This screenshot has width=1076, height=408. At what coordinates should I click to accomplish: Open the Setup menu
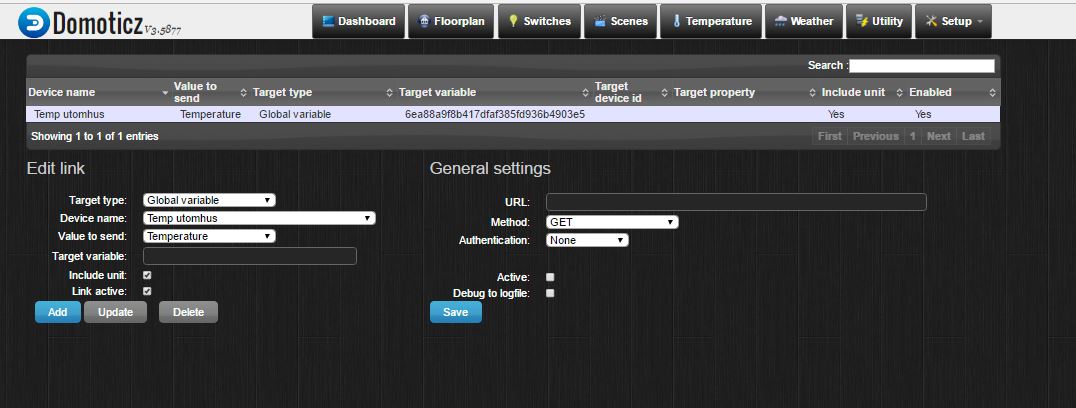pyautogui.click(x=953, y=21)
